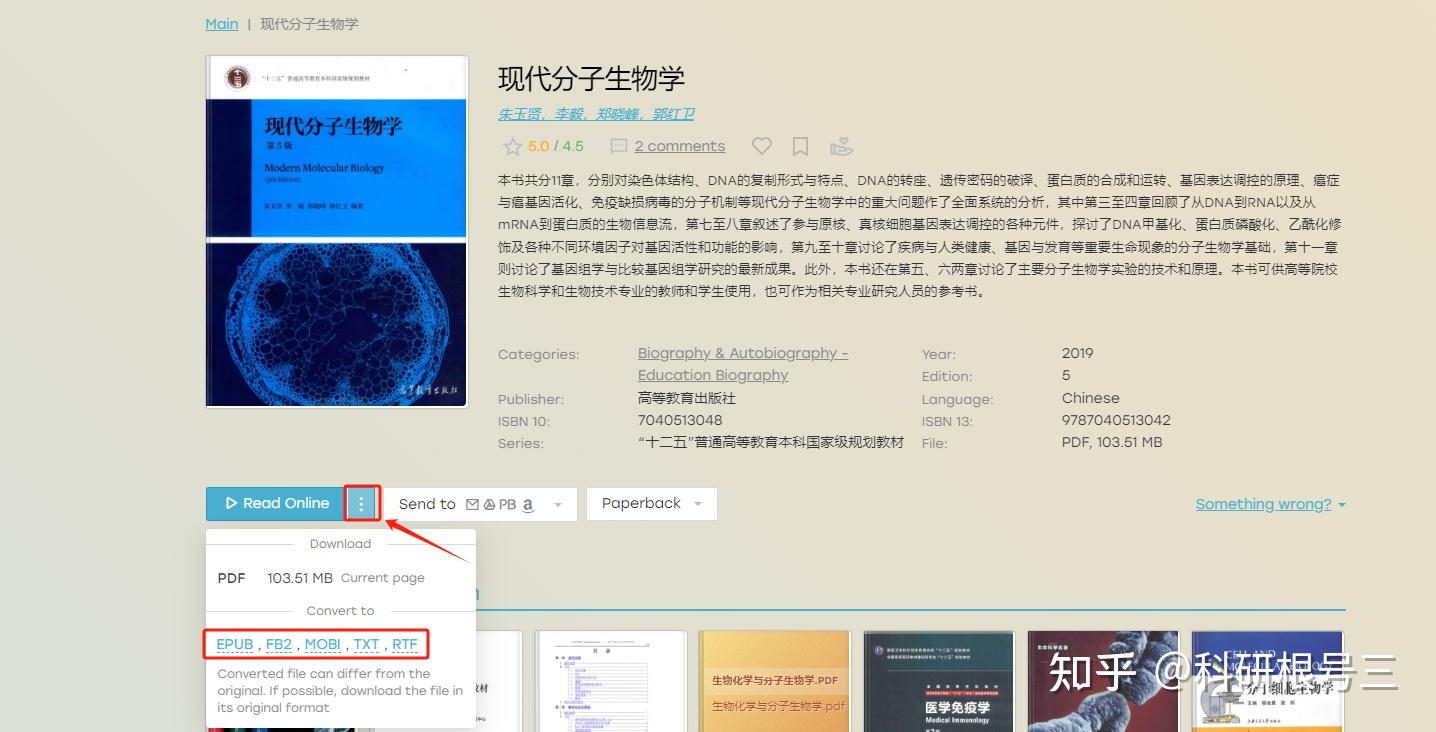Open the 2 comments section

(x=679, y=146)
